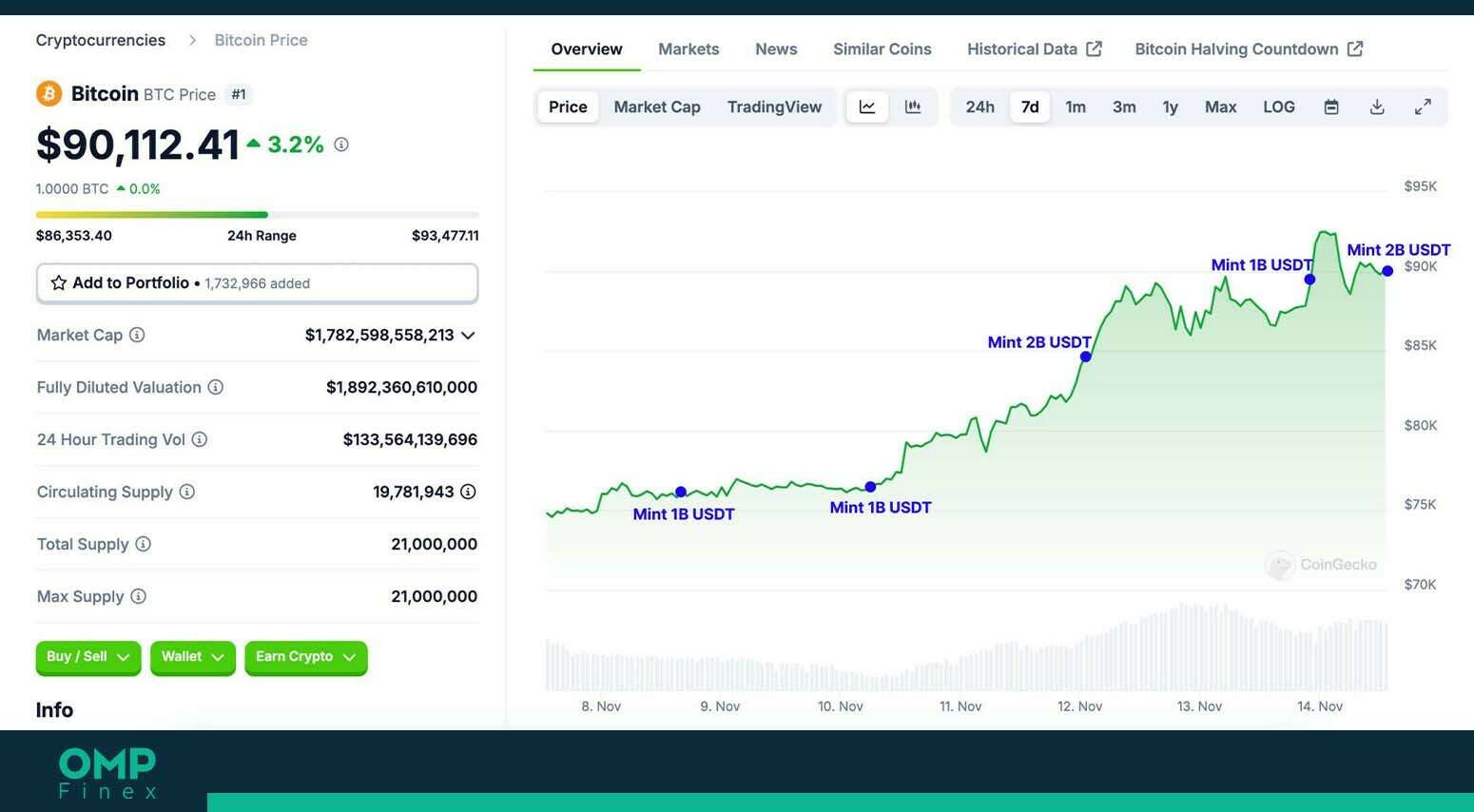Click the $93,477.11 range high value
This screenshot has width=1474, height=812.
tap(445, 236)
